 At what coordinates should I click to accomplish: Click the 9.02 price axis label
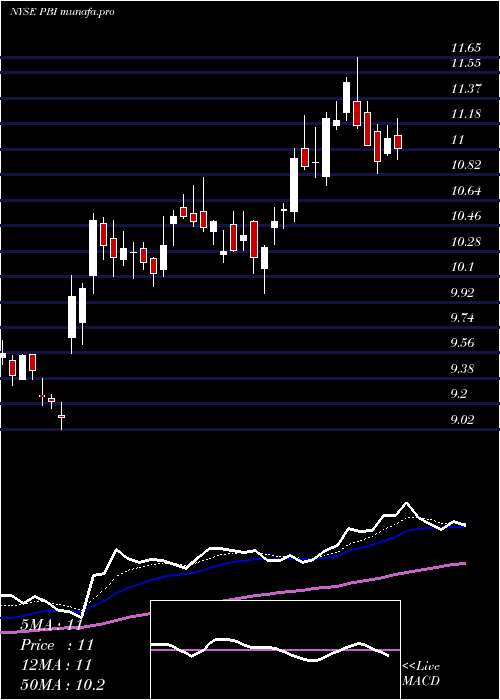pyautogui.click(x=462, y=420)
